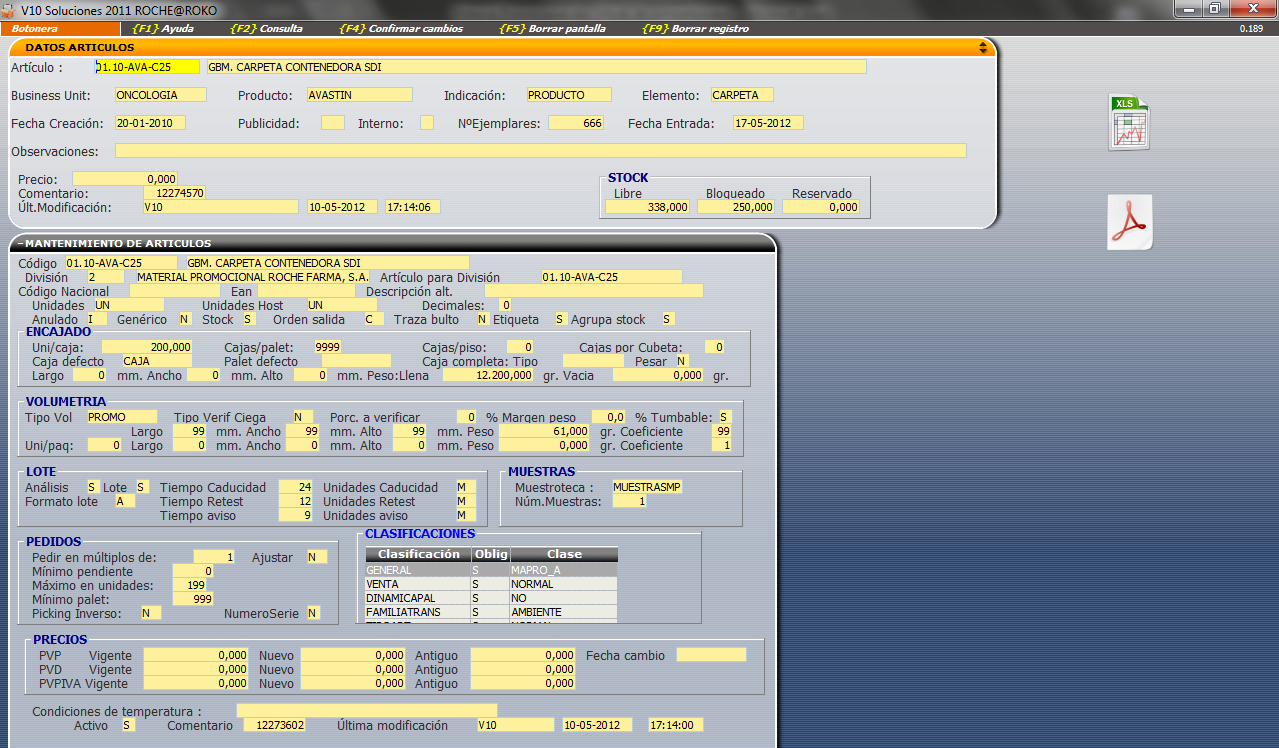Click the Observaciones text field
1279x748 pixels.
[x=540, y=151]
